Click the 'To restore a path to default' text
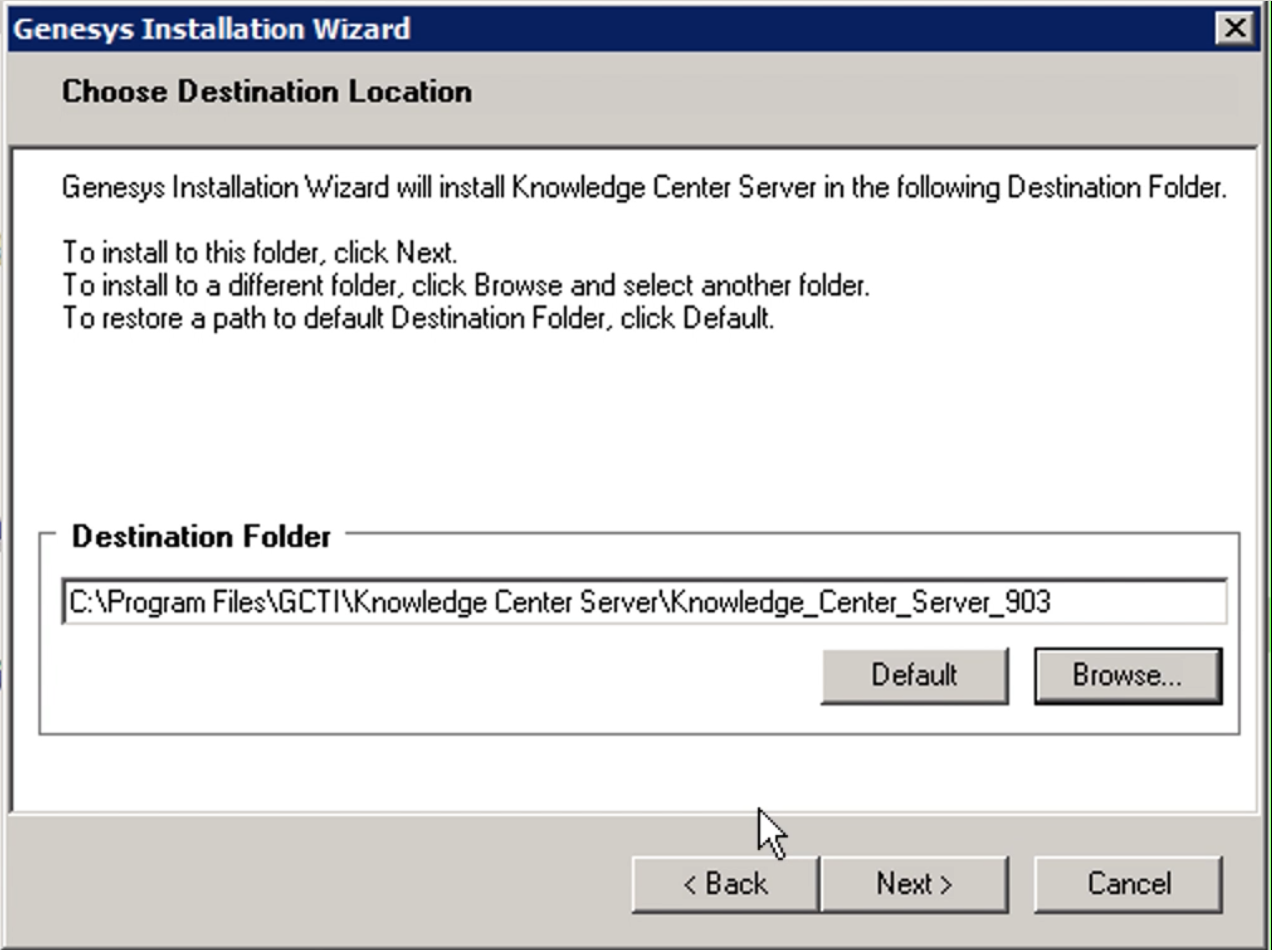 [418, 322]
